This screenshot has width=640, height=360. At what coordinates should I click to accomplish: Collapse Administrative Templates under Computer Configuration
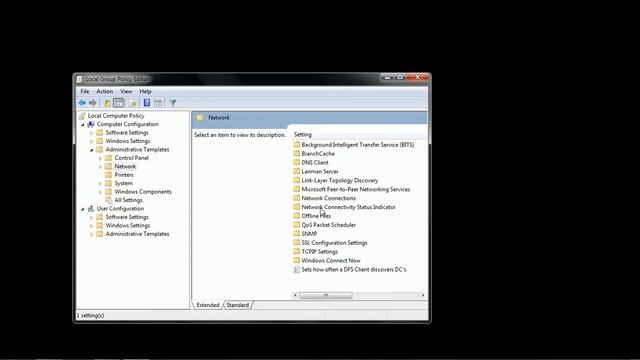91,150
